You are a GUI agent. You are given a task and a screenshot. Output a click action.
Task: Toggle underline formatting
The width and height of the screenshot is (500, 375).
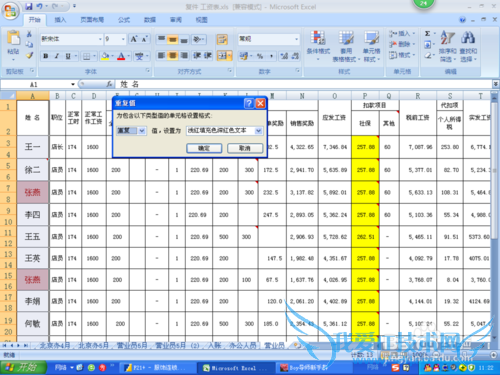click(68, 56)
